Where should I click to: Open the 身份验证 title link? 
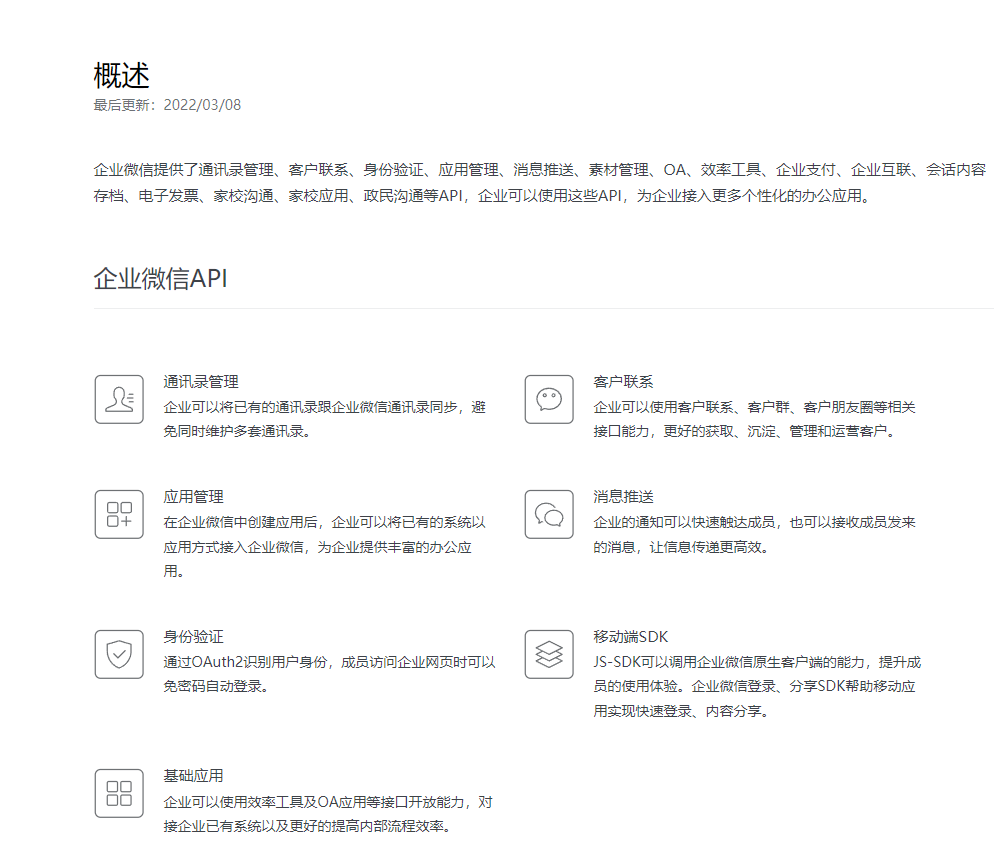194,637
